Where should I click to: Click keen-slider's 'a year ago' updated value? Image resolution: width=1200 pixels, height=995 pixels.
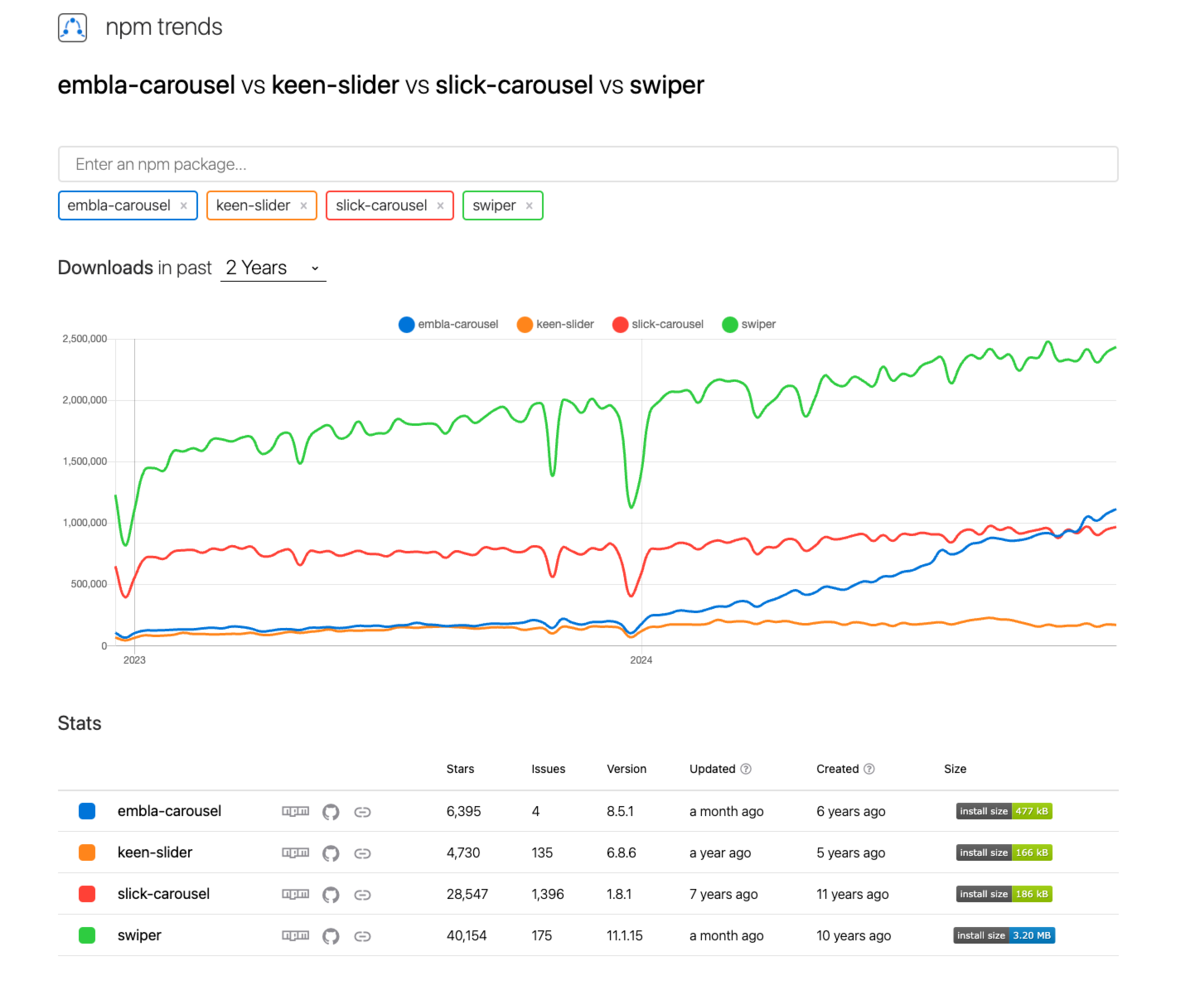coord(720,853)
